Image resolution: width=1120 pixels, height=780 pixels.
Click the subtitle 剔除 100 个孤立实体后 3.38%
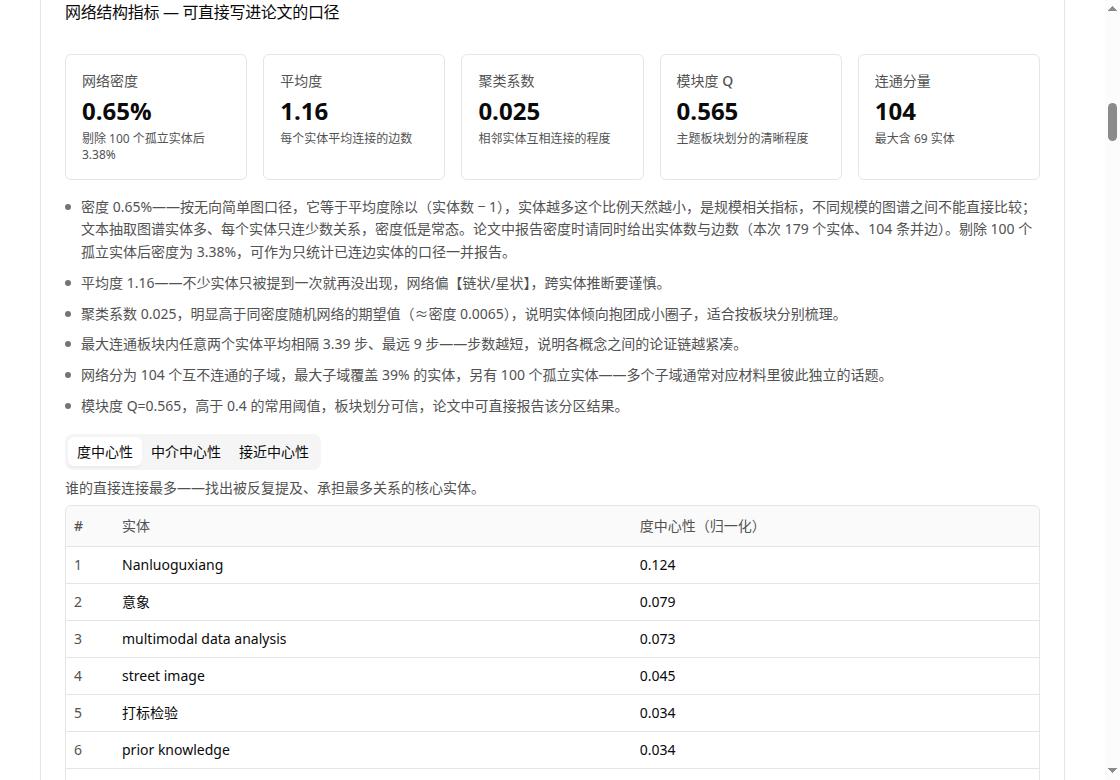coord(144,146)
